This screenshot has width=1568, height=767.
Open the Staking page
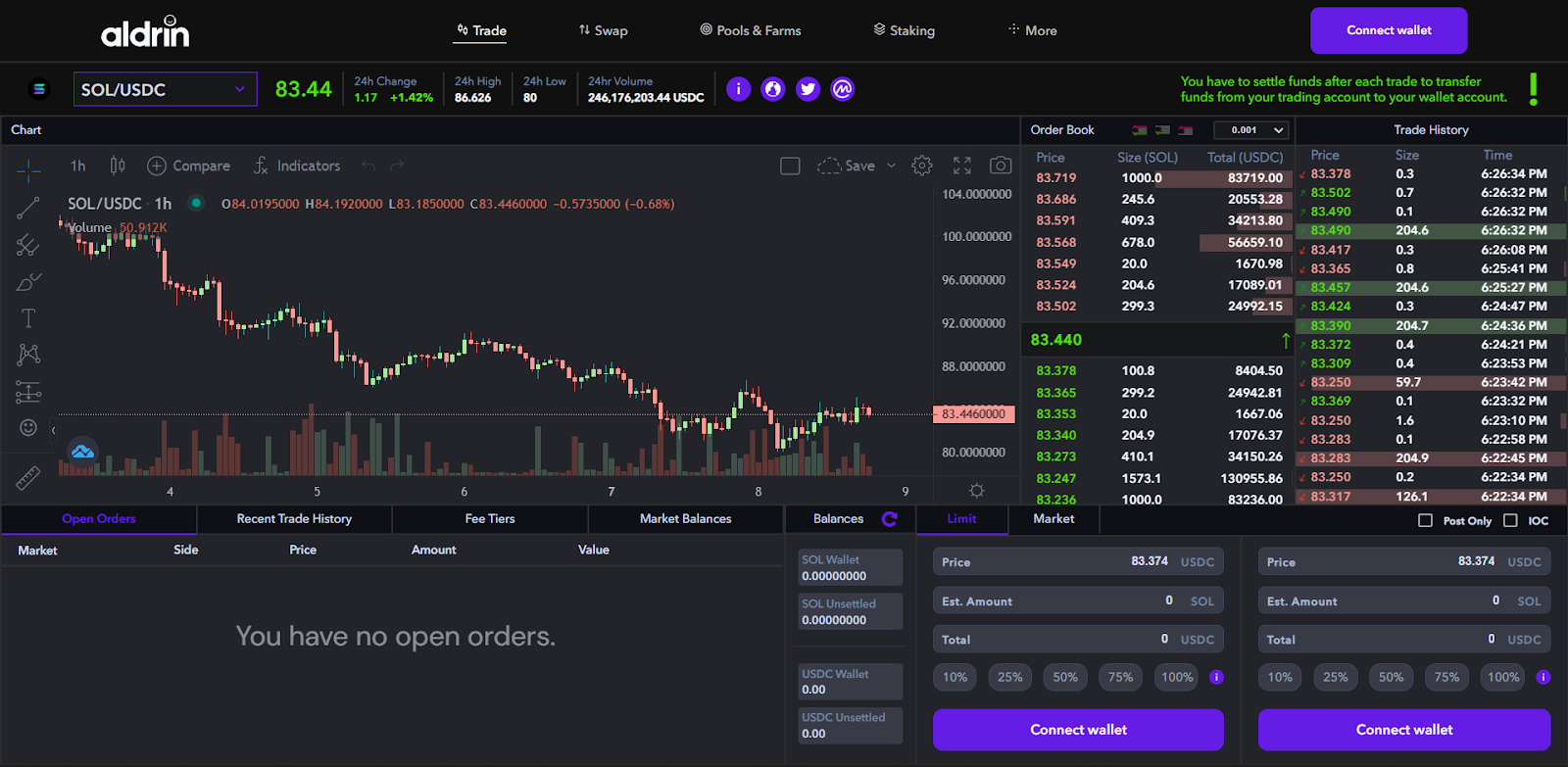905,30
